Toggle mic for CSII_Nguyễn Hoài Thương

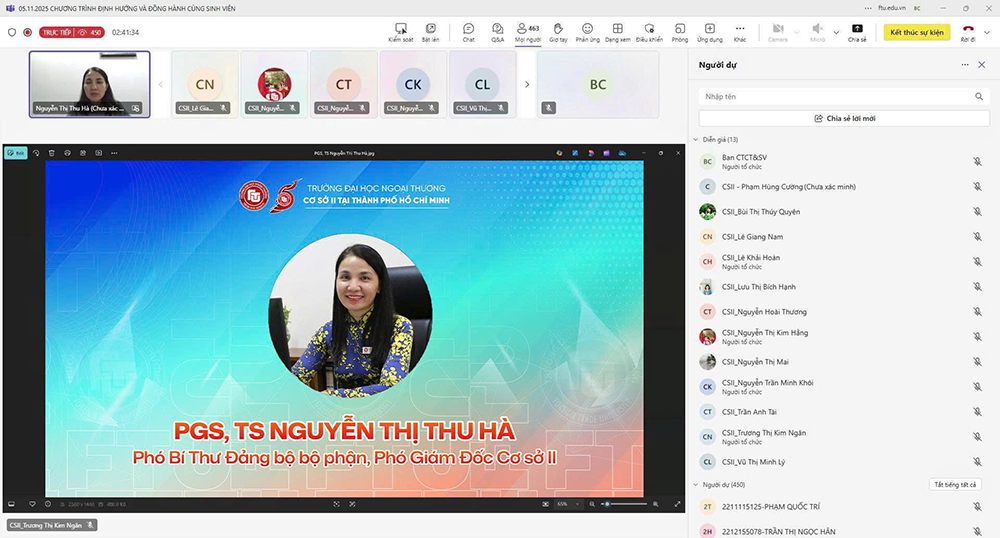[977, 312]
